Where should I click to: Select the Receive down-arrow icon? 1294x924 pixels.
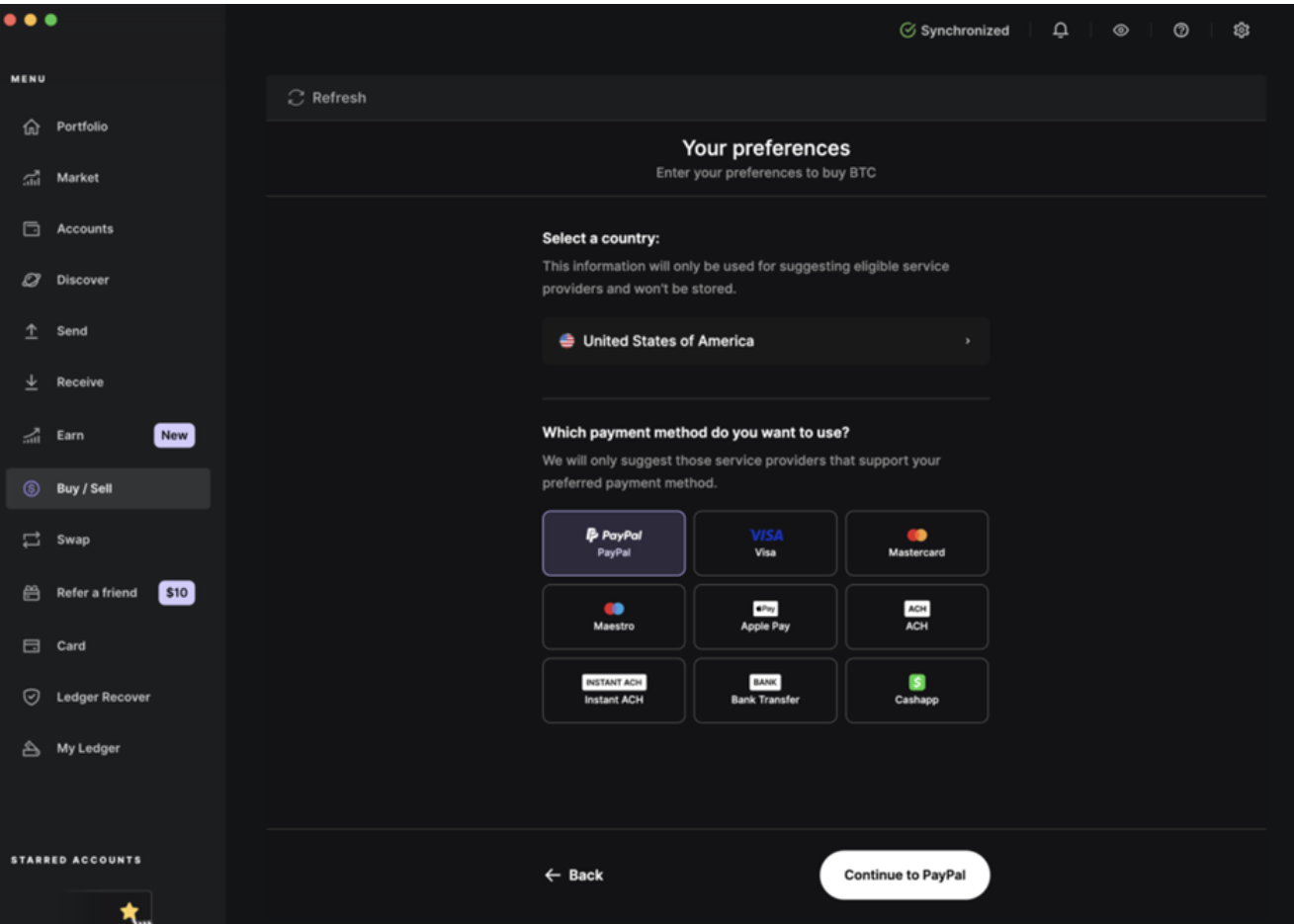[32, 382]
